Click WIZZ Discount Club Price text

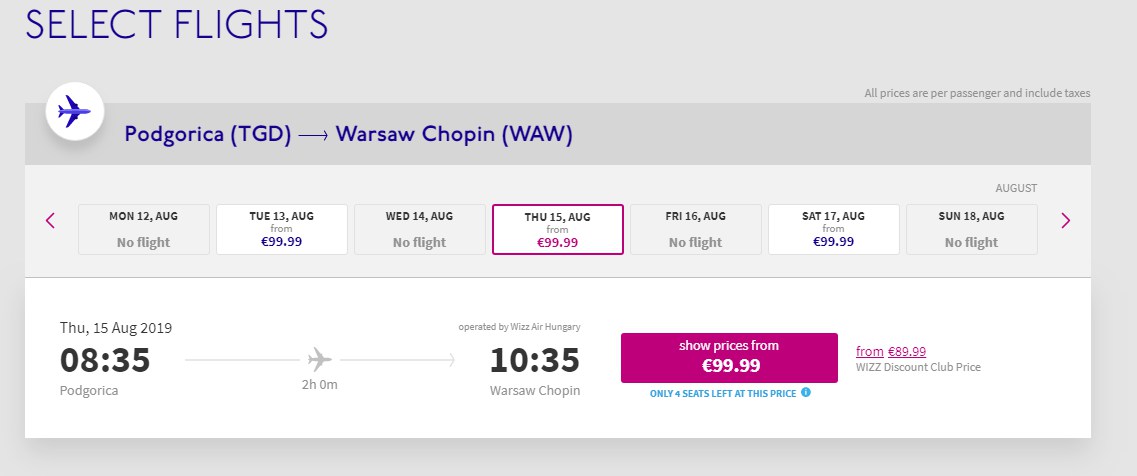coord(918,367)
